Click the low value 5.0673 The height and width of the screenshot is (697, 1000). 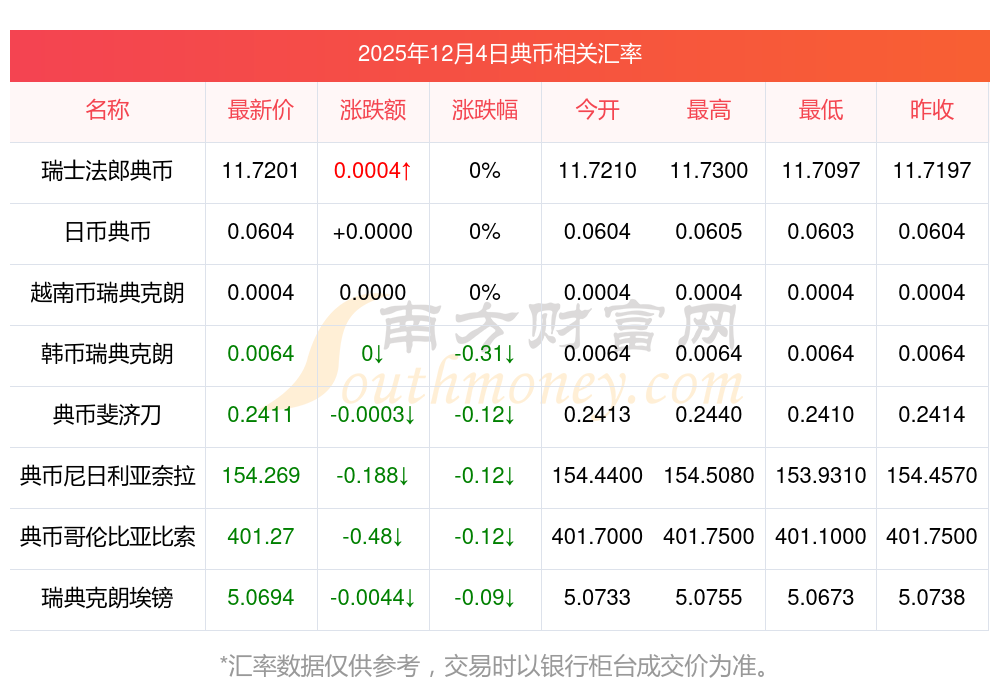coord(821,598)
